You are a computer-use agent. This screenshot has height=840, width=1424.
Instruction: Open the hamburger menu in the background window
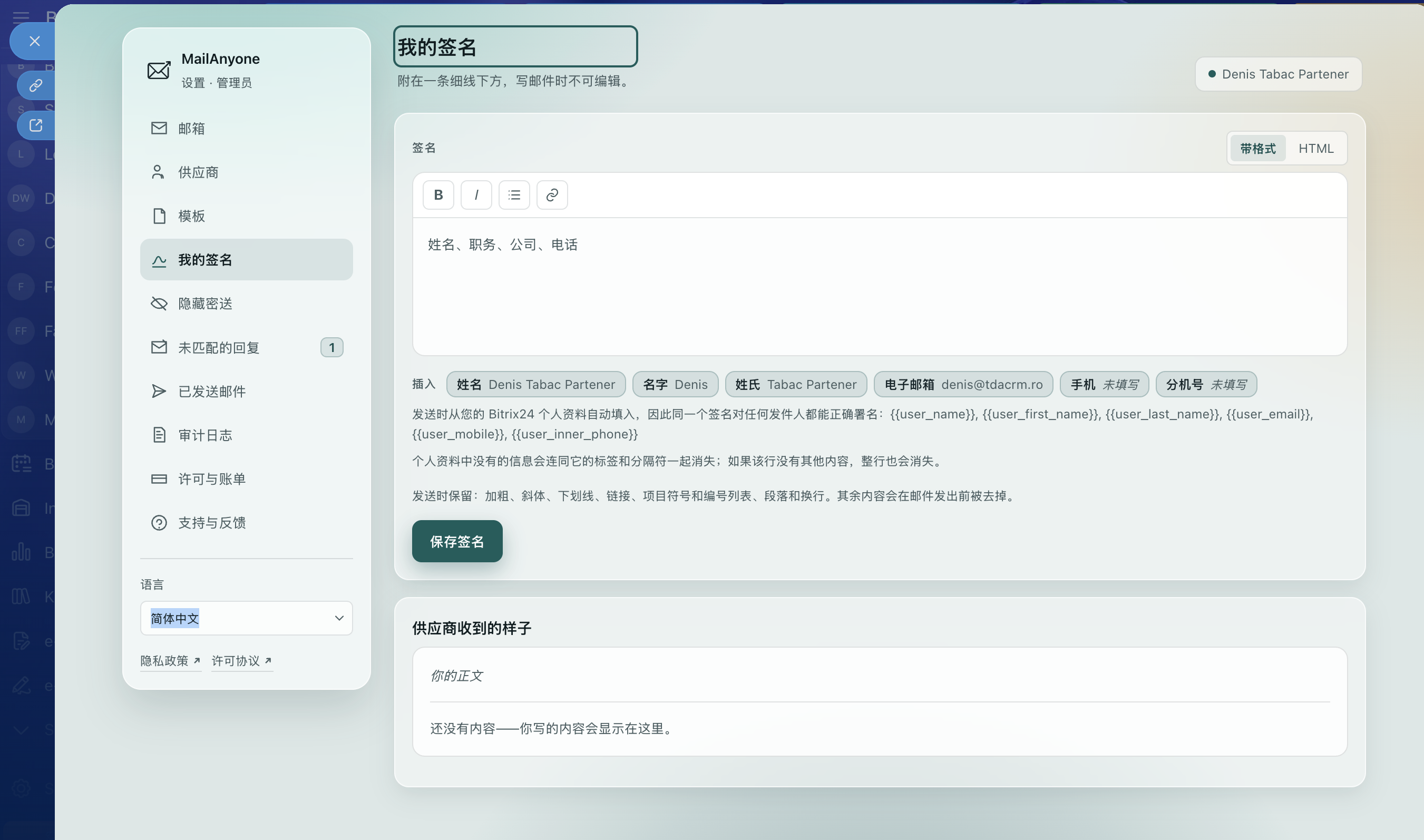pyautogui.click(x=21, y=17)
